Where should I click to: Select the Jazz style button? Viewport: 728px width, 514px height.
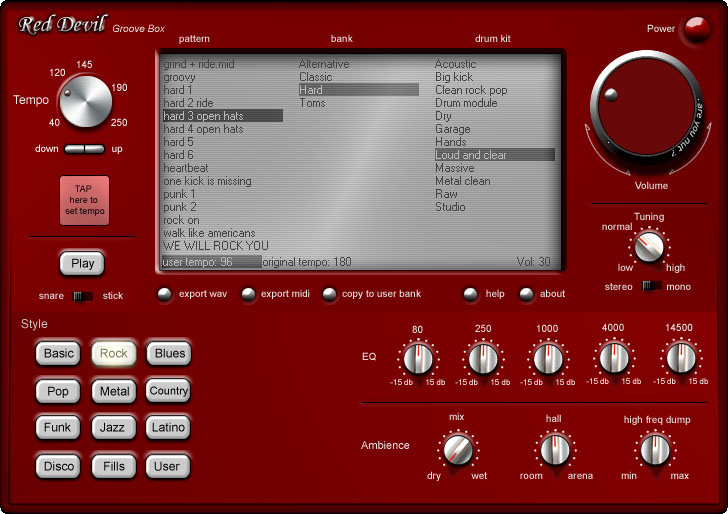[112, 427]
